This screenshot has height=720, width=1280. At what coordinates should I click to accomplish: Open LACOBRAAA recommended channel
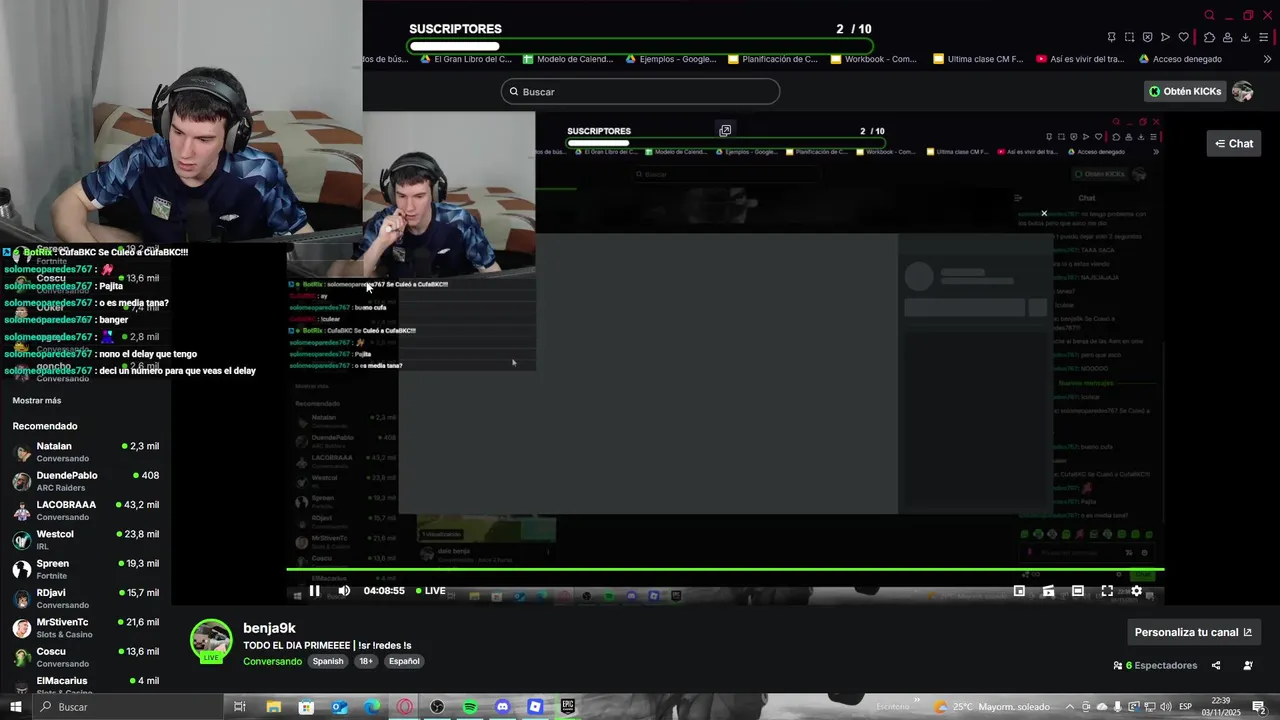85,510
